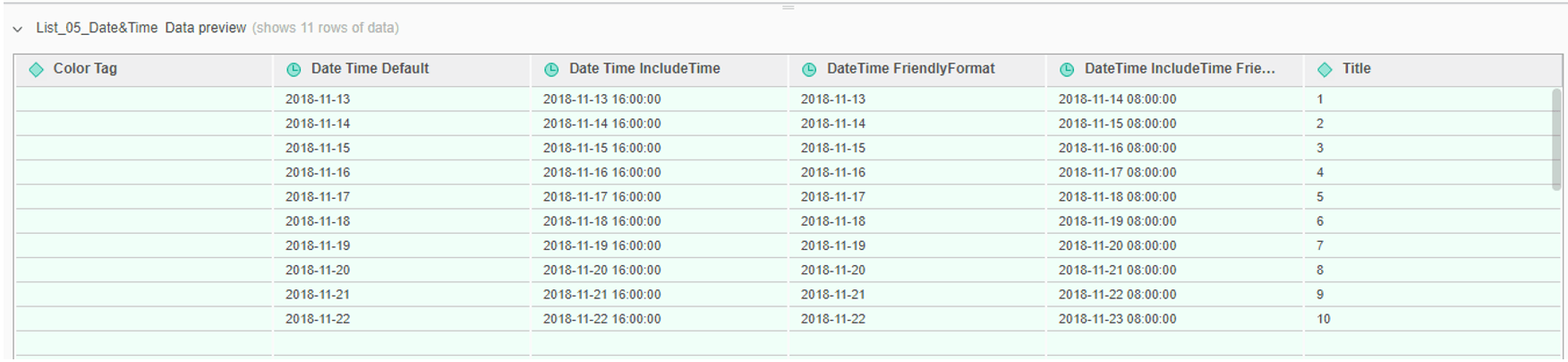Click the panel resize grip at top
Image resolution: width=1568 pixels, height=362 pixels.
click(788, 7)
